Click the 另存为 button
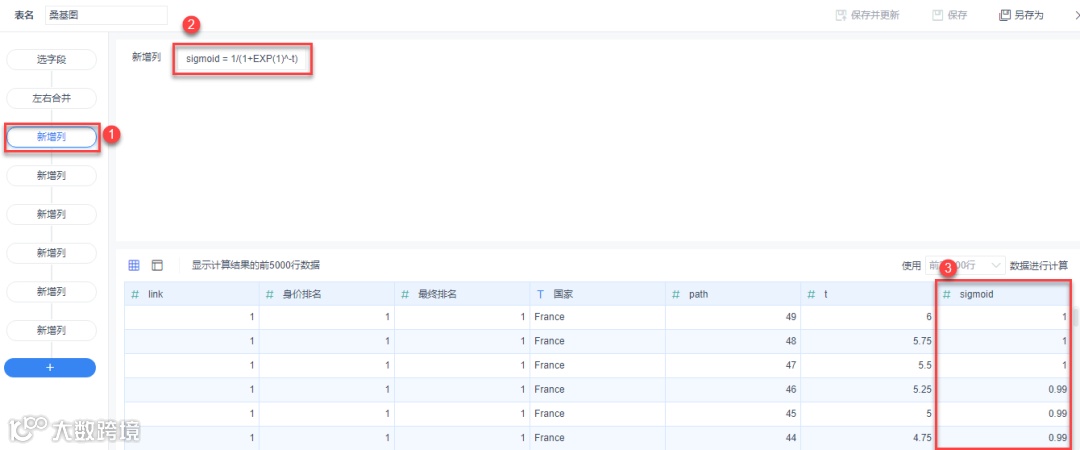 tap(1021, 15)
